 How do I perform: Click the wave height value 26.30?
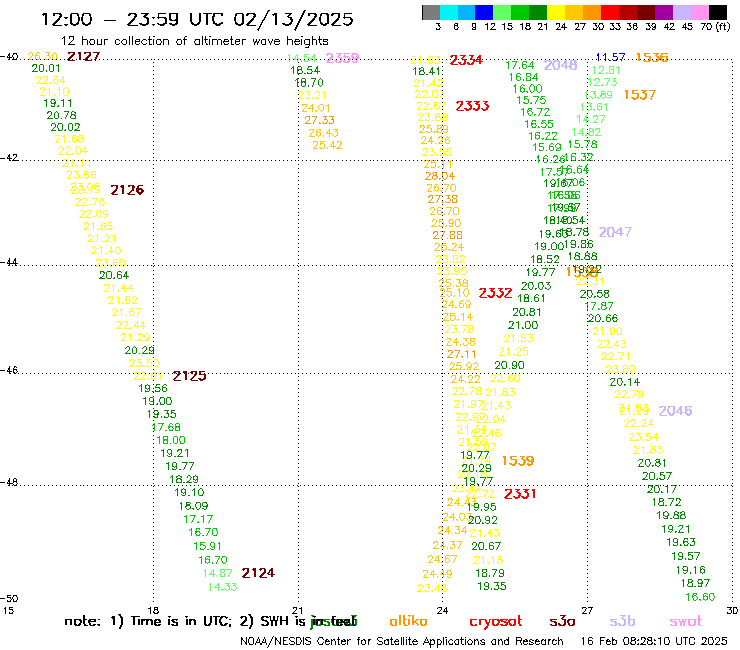[x=42, y=56]
